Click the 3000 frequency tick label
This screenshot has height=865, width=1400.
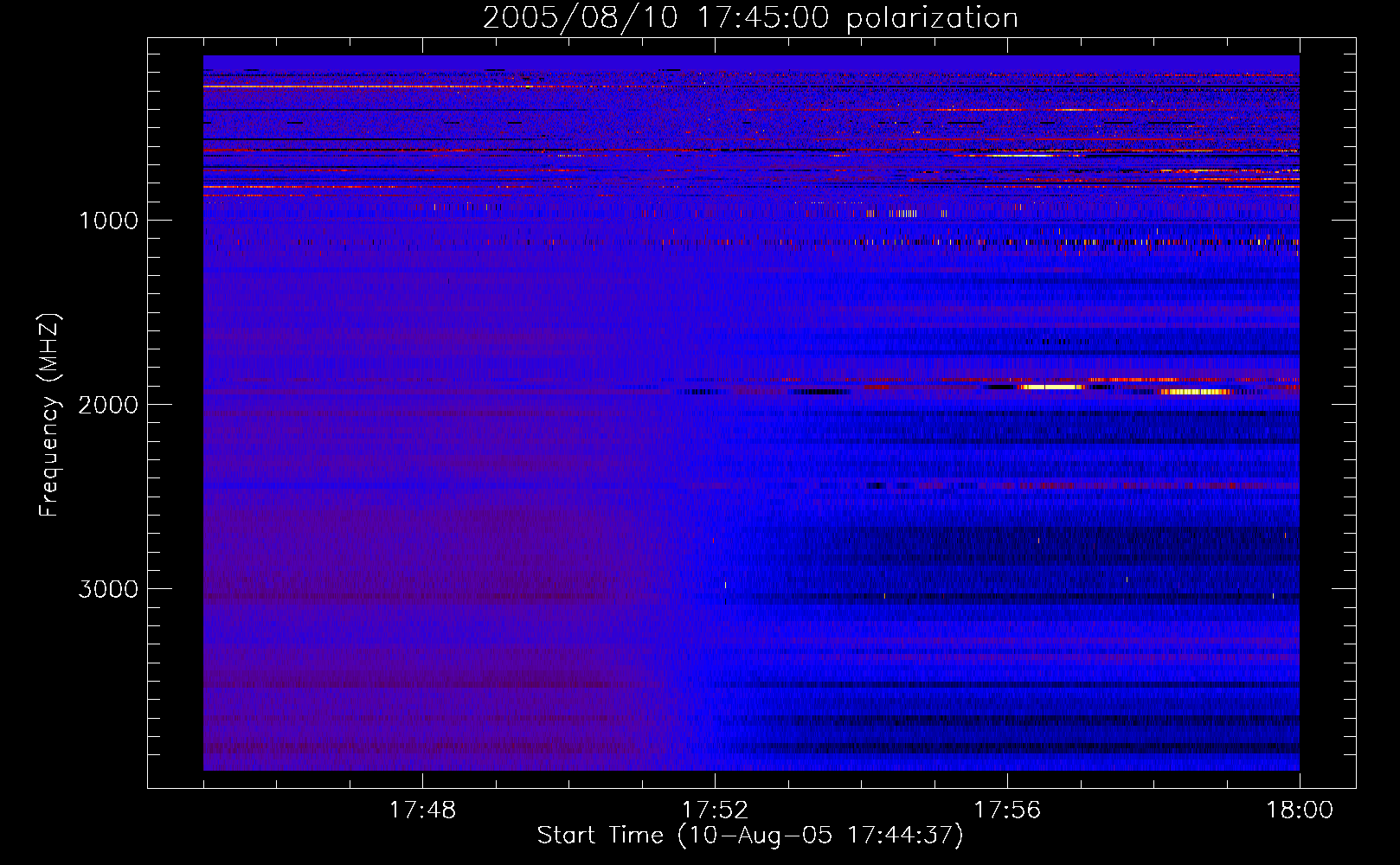point(108,589)
